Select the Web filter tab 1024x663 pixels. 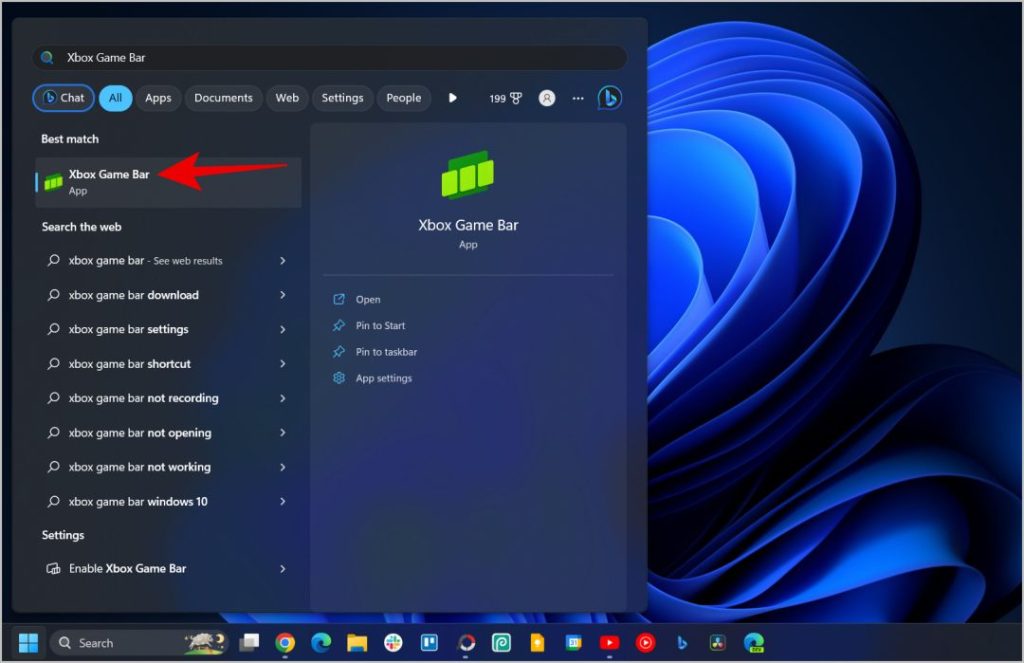point(287,98)
